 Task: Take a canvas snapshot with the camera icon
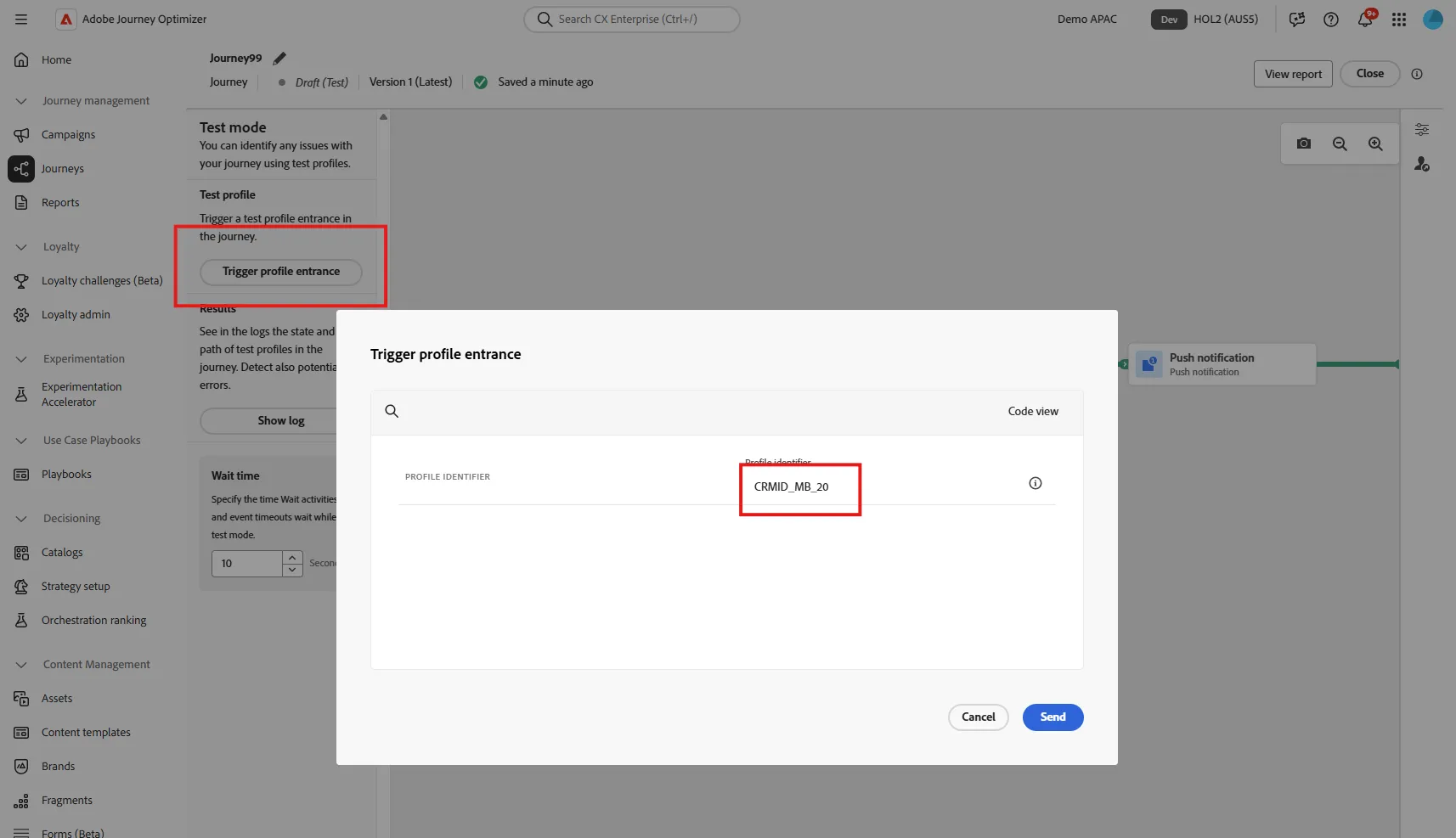tap(1304, 143)
